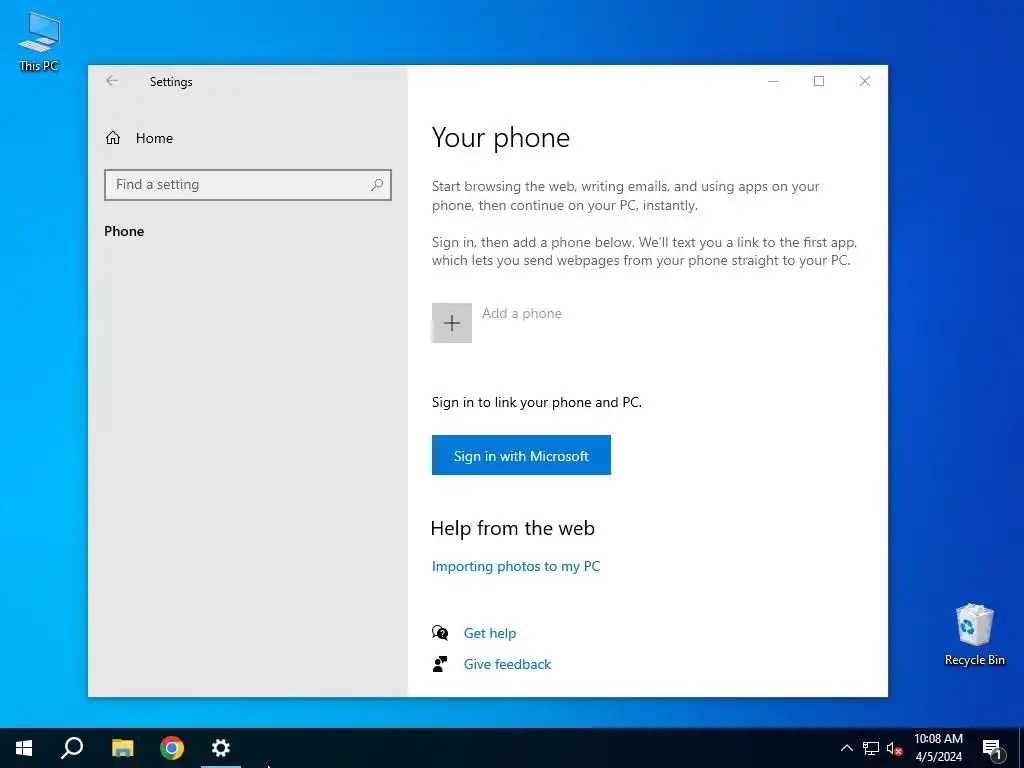Click the Add a phone label

point(521,313)
